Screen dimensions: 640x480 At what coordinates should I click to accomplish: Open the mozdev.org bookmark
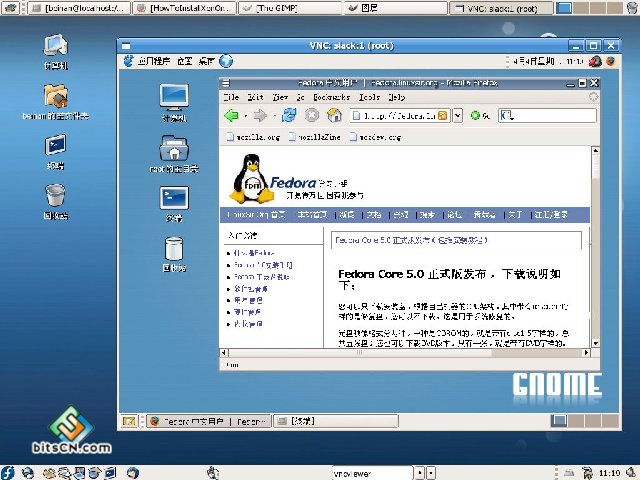[x=375, y=137]
